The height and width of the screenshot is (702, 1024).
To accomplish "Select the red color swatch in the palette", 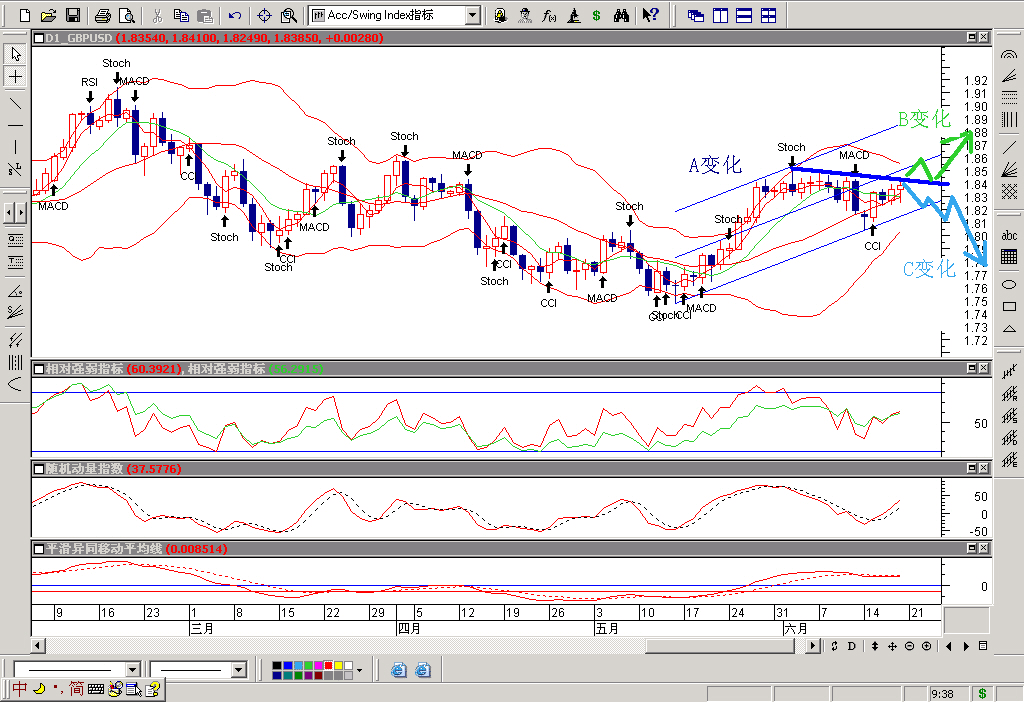I will (327, 664).
